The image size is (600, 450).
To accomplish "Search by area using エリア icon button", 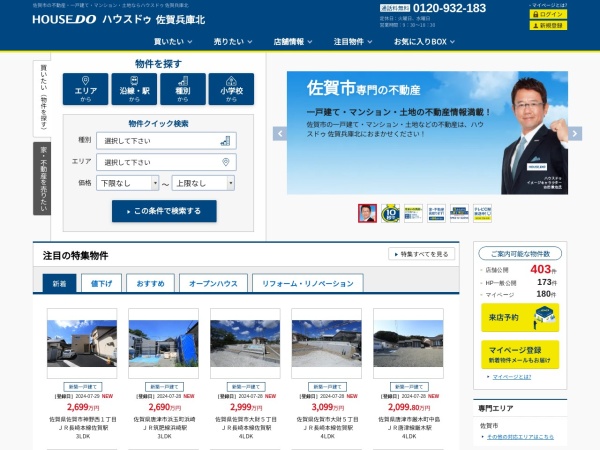I will click(x=85, y=89).
